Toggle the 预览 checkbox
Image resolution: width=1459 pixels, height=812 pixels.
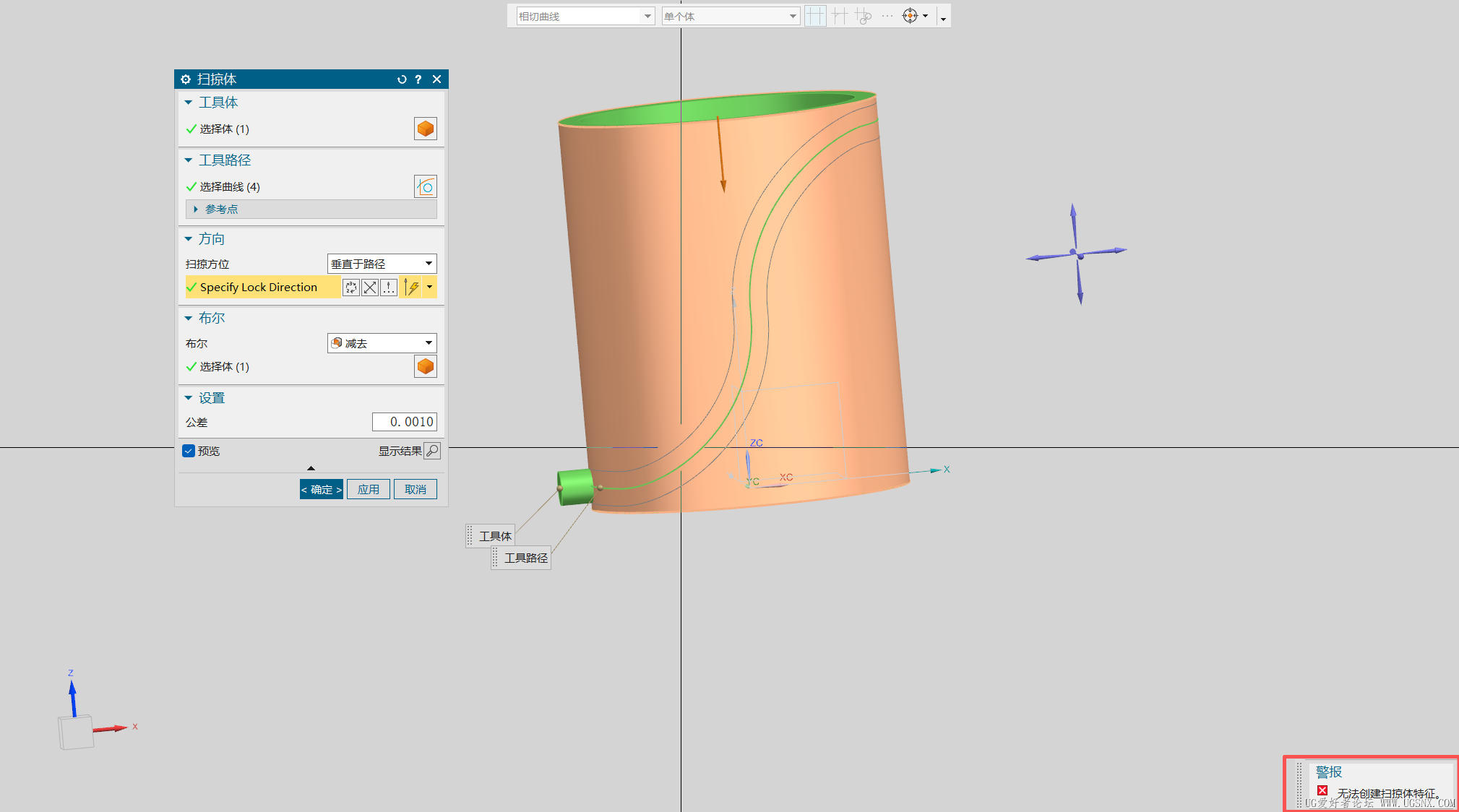pyautogui.click(x=189, y=451)
